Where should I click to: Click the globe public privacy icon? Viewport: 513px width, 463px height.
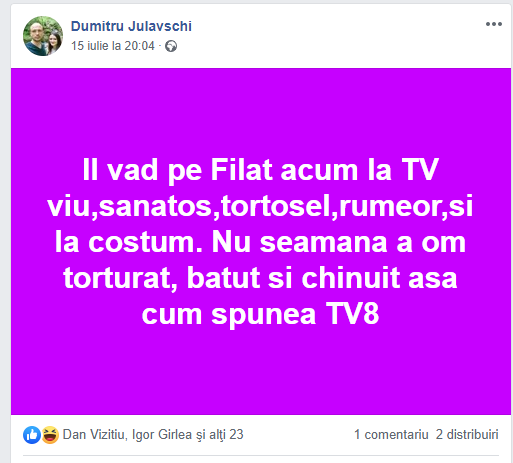click(x=171, y=46)
